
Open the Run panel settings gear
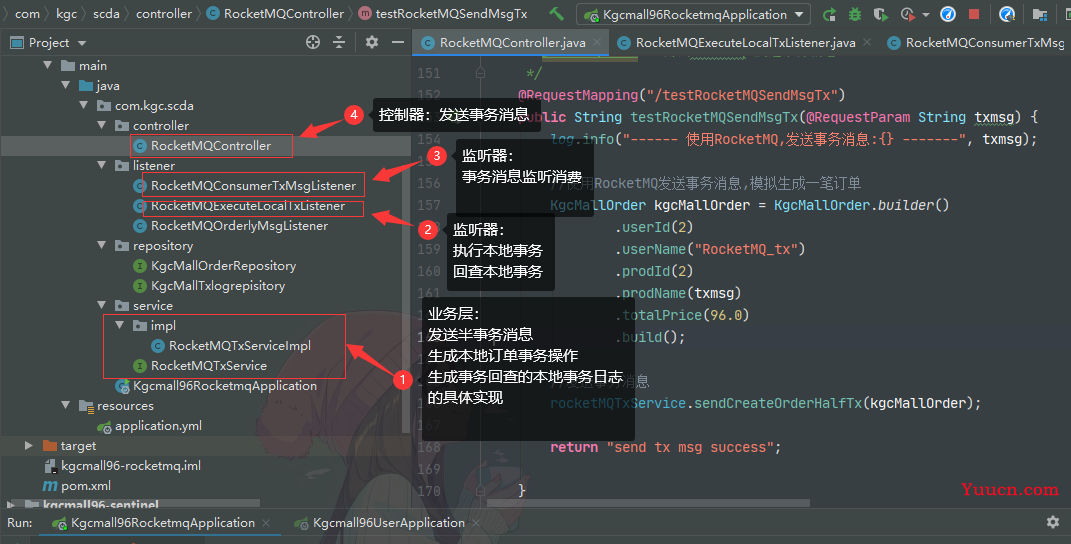(1053, 522)
